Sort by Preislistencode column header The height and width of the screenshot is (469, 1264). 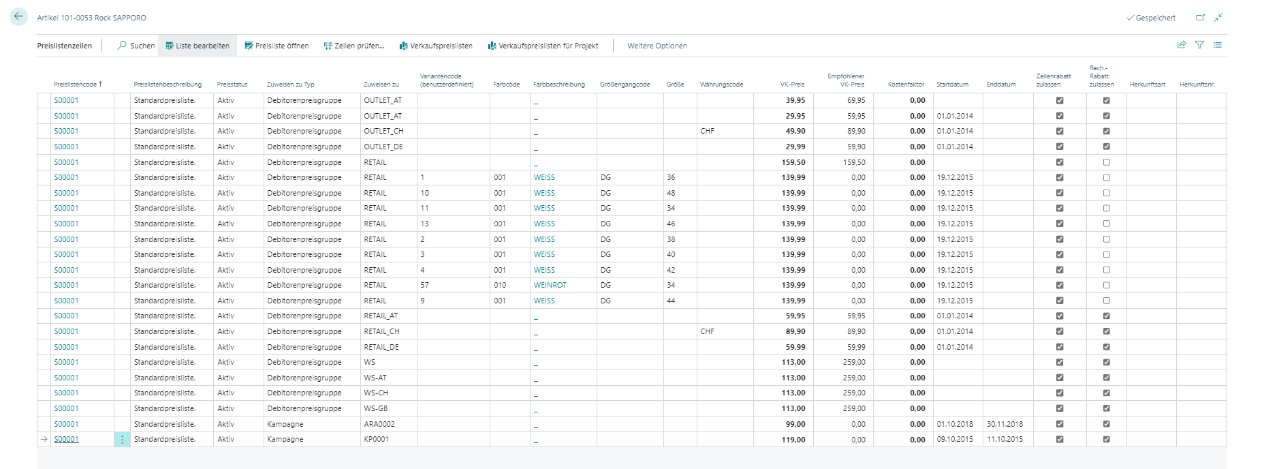click(x=80, y=84)
